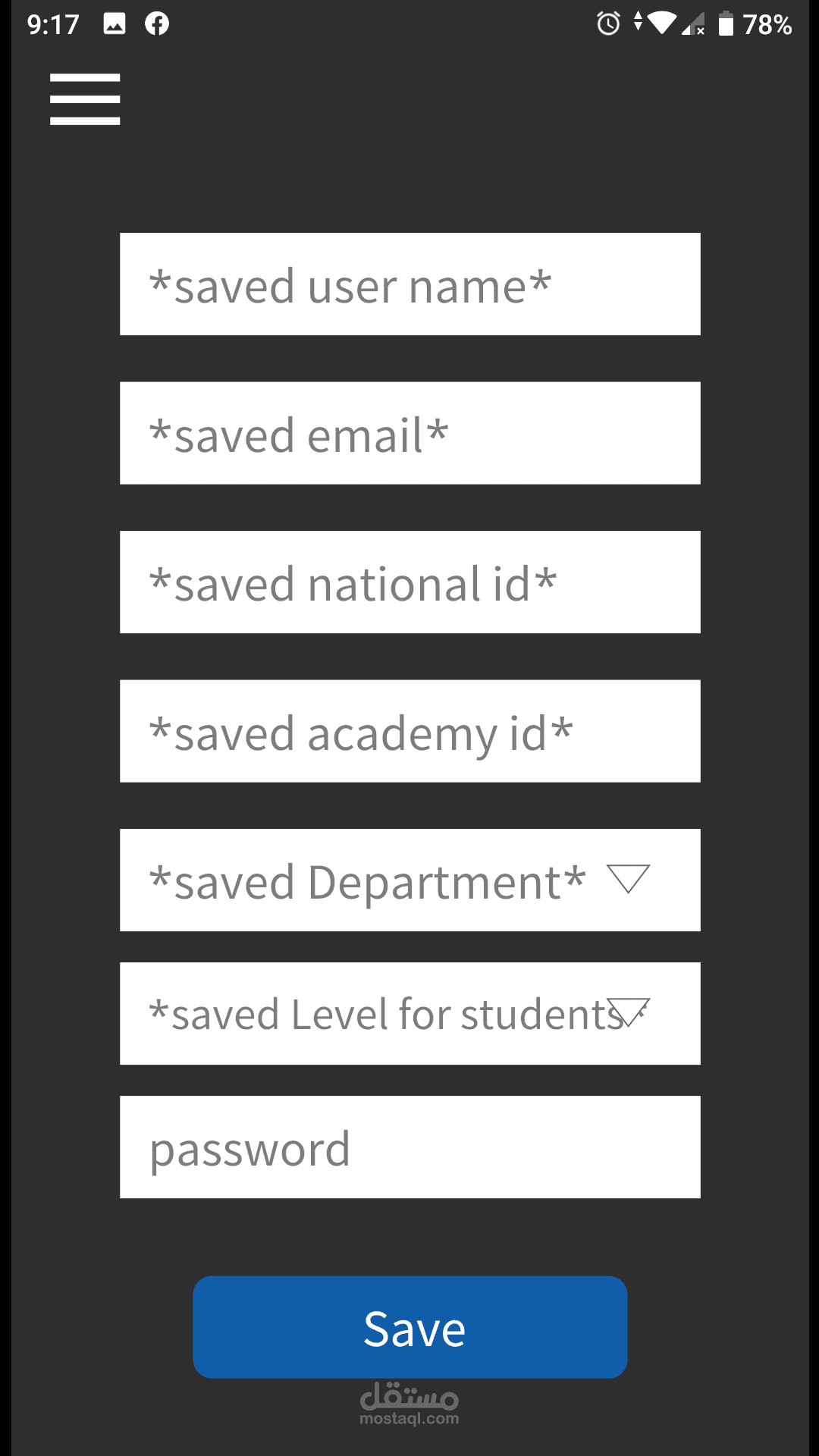819x1456 pixels.
Task: Tap the saved academy id field
Action: [409, 731]
